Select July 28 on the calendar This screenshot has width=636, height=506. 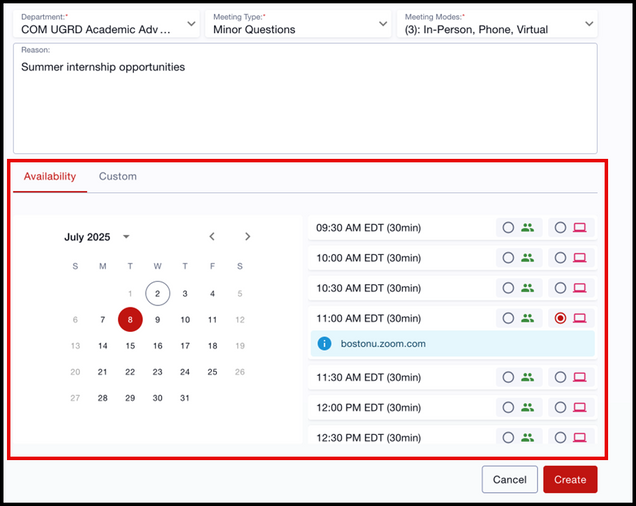click(x=103, y=398)
